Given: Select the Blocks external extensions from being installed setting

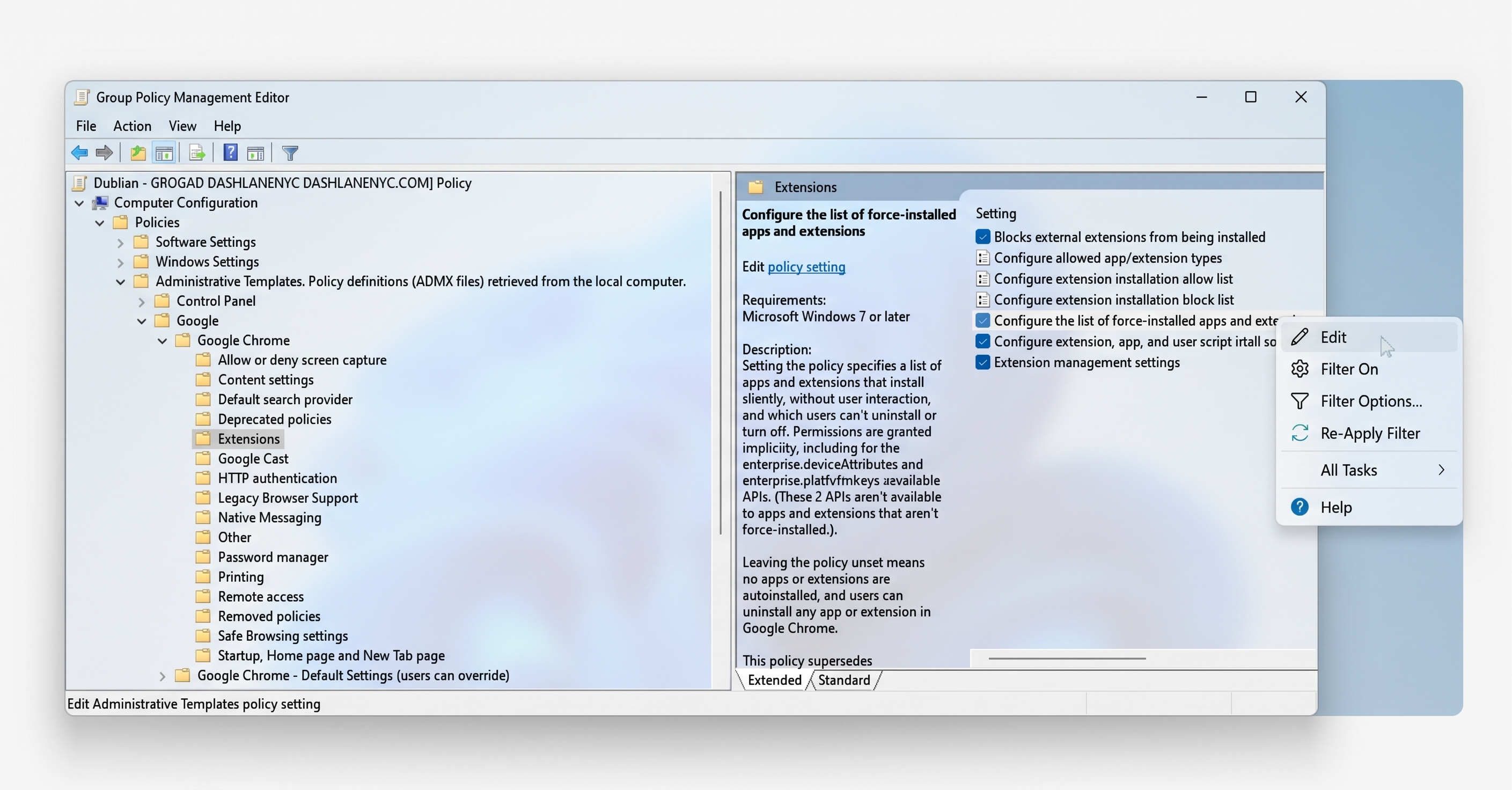Looking at the screenshot, I should [x=1120, y=237].
